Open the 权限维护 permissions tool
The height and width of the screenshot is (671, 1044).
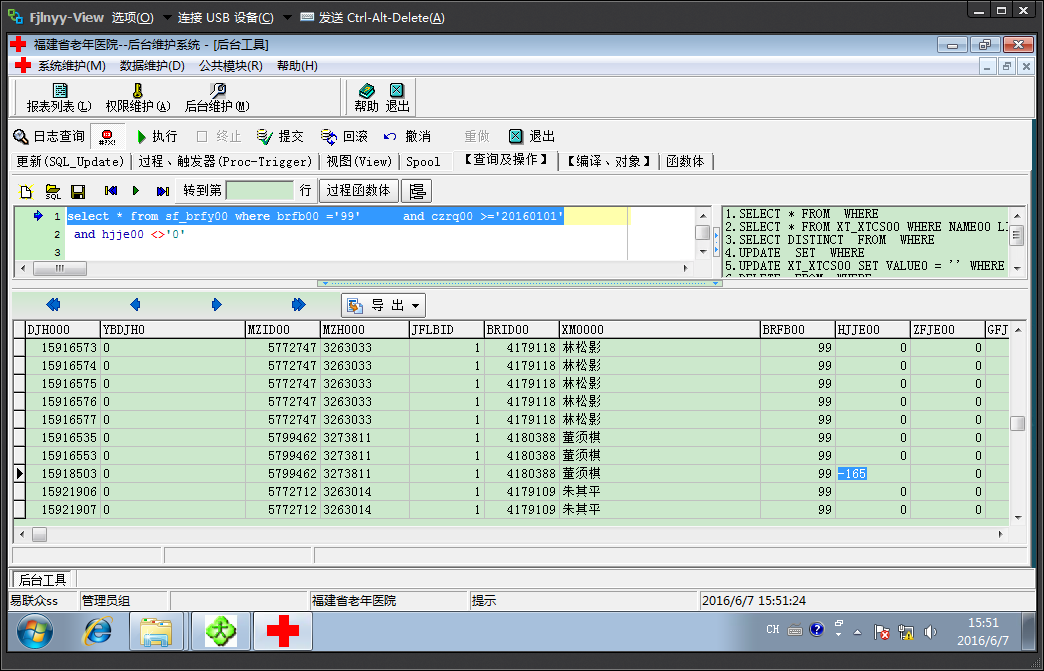(138, 98)
